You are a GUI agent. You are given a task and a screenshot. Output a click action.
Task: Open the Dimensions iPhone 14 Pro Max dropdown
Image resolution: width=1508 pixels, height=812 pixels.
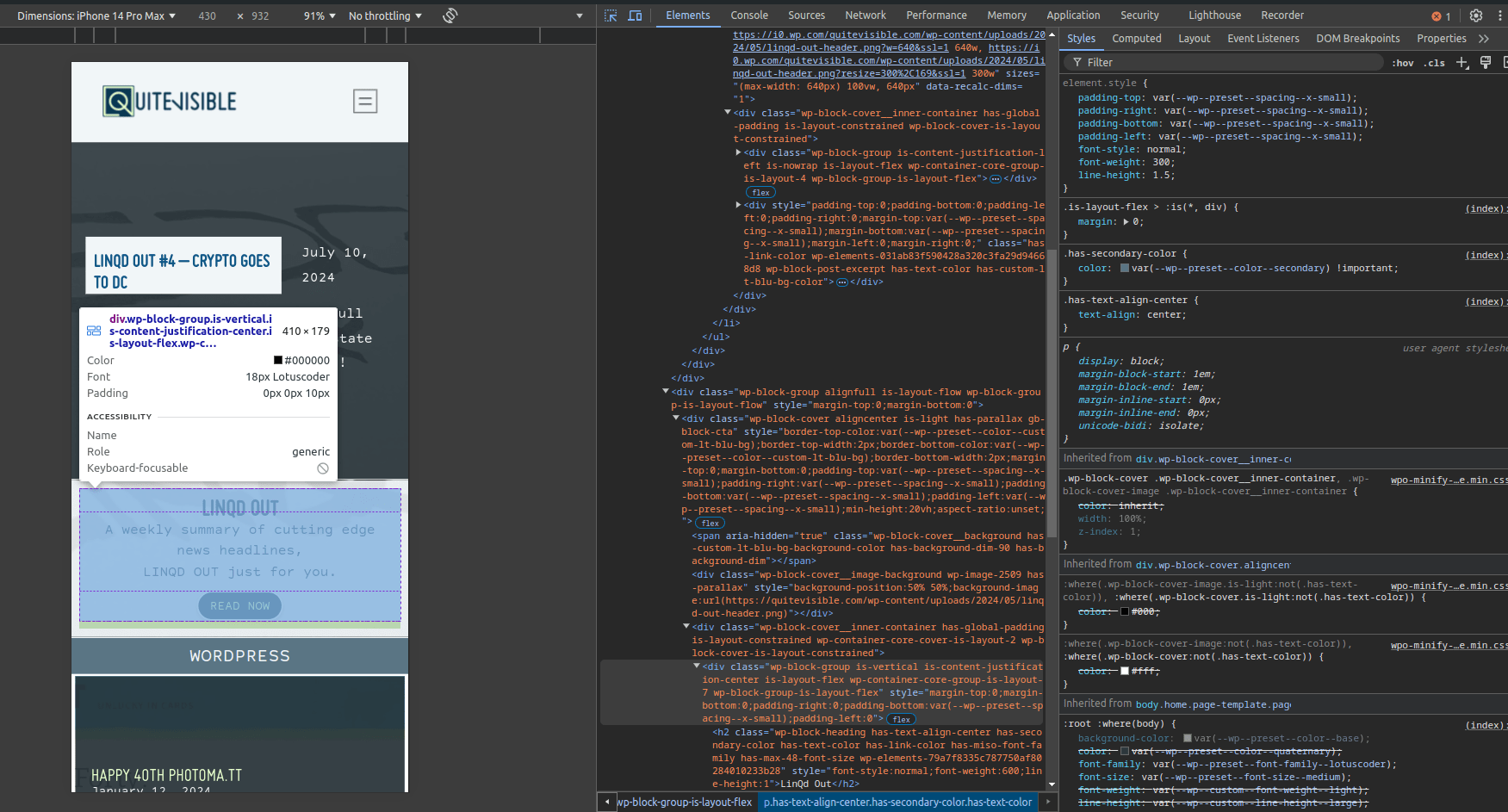pyautogui.click(x=96, y=15)
